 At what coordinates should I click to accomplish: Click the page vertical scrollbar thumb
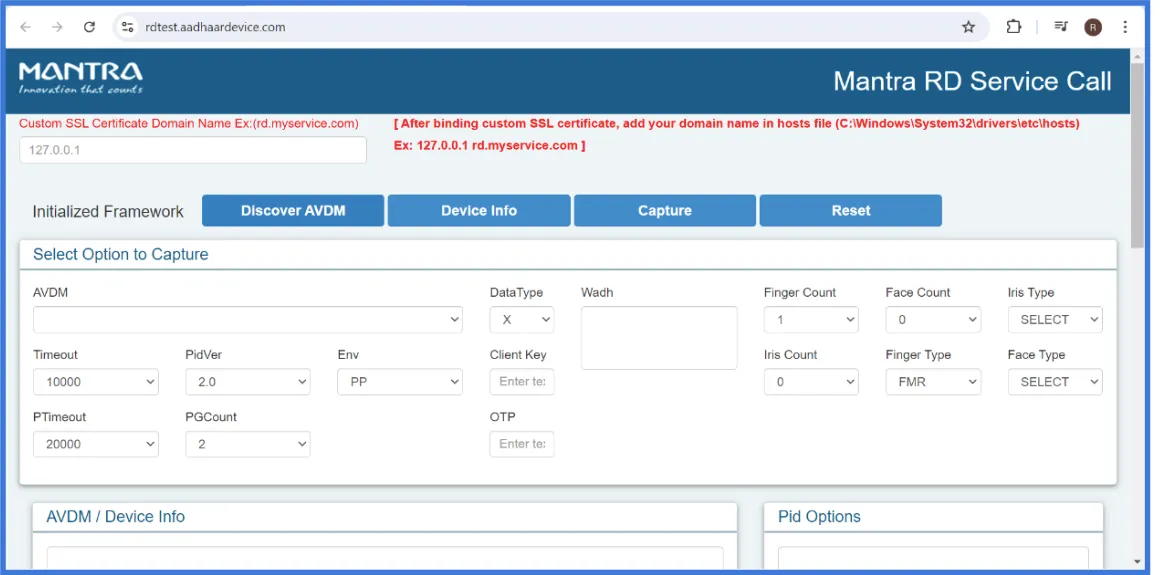pos(1137,155)
